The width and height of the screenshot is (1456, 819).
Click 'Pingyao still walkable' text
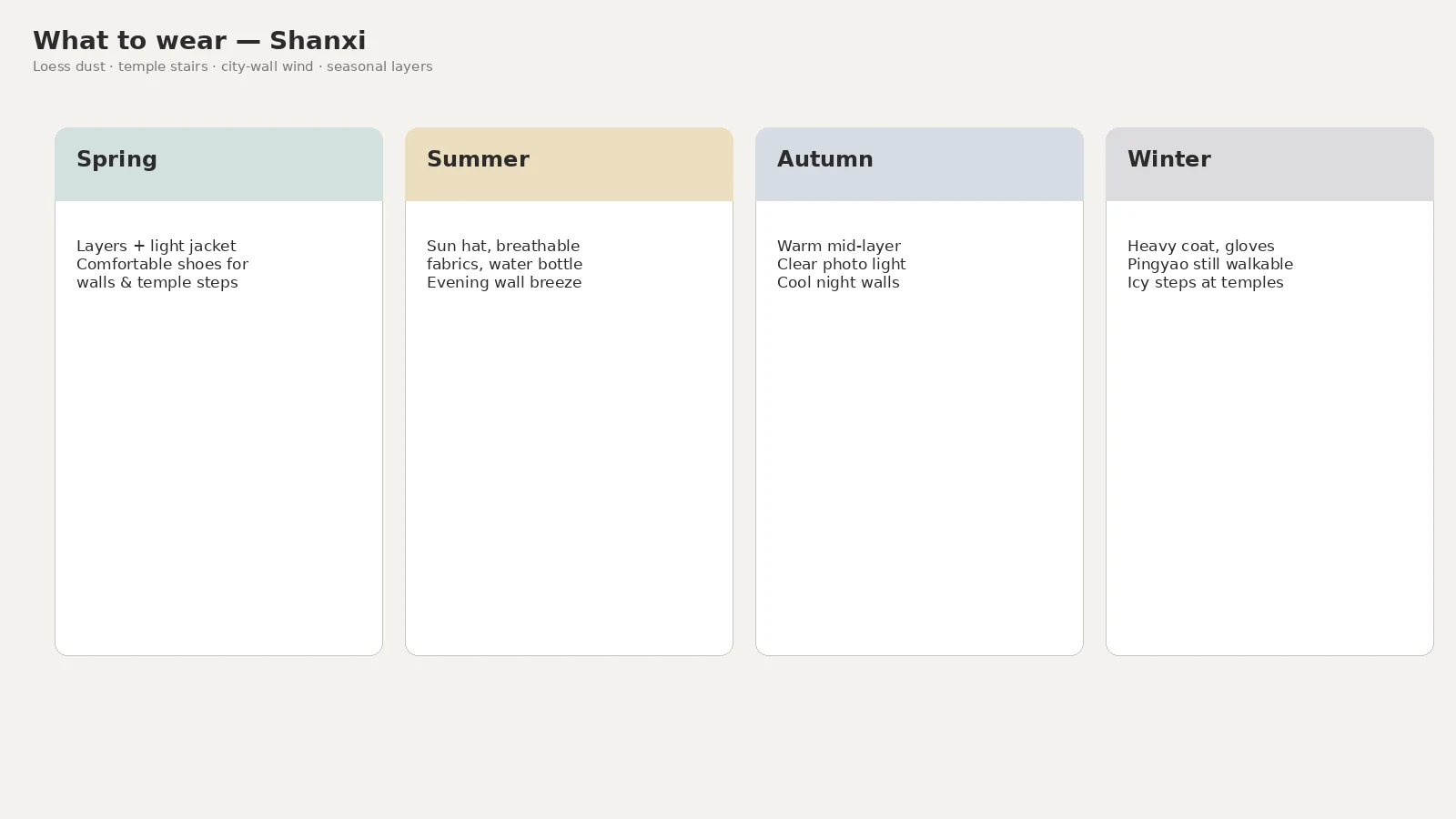pyautogui.click(x=1210, y=264)
